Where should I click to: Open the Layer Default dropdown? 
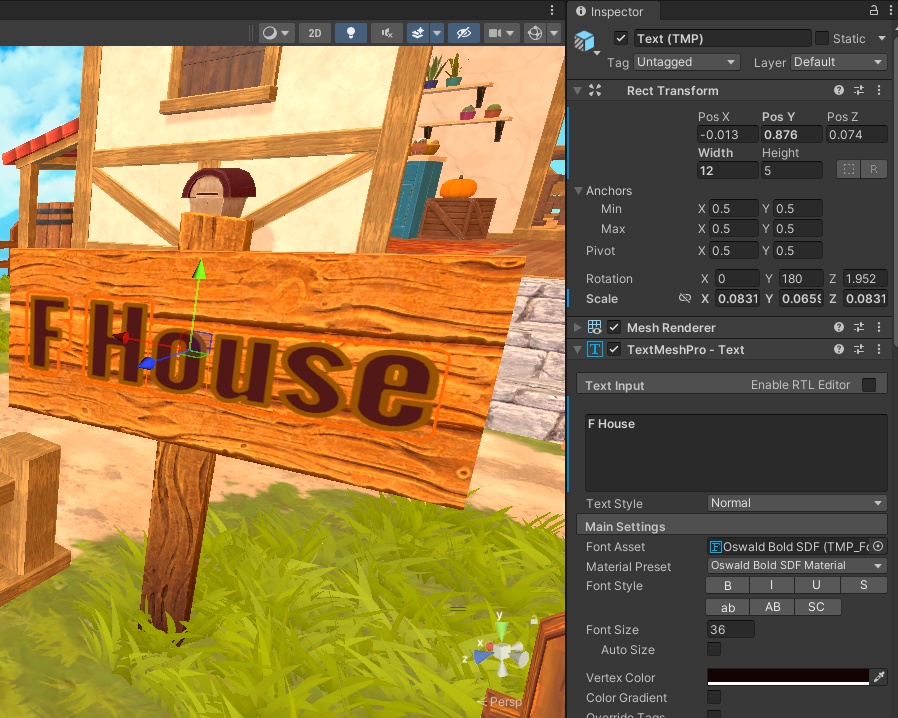tap(838, 62)
